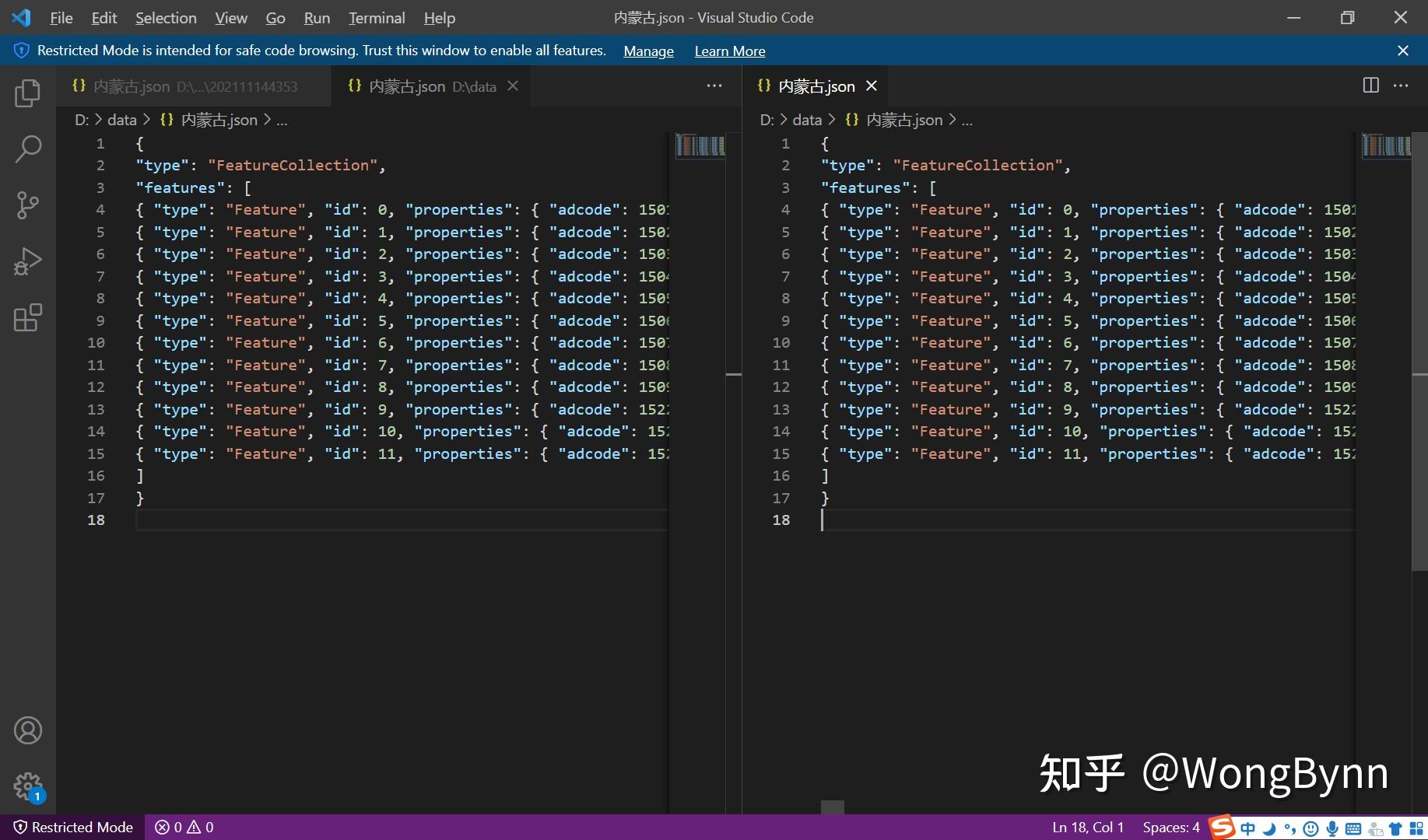Viewport: 1428px width, 840px height.
Task: Click Restricted Mode in the status bar
Action: click(x=73, y=828)
